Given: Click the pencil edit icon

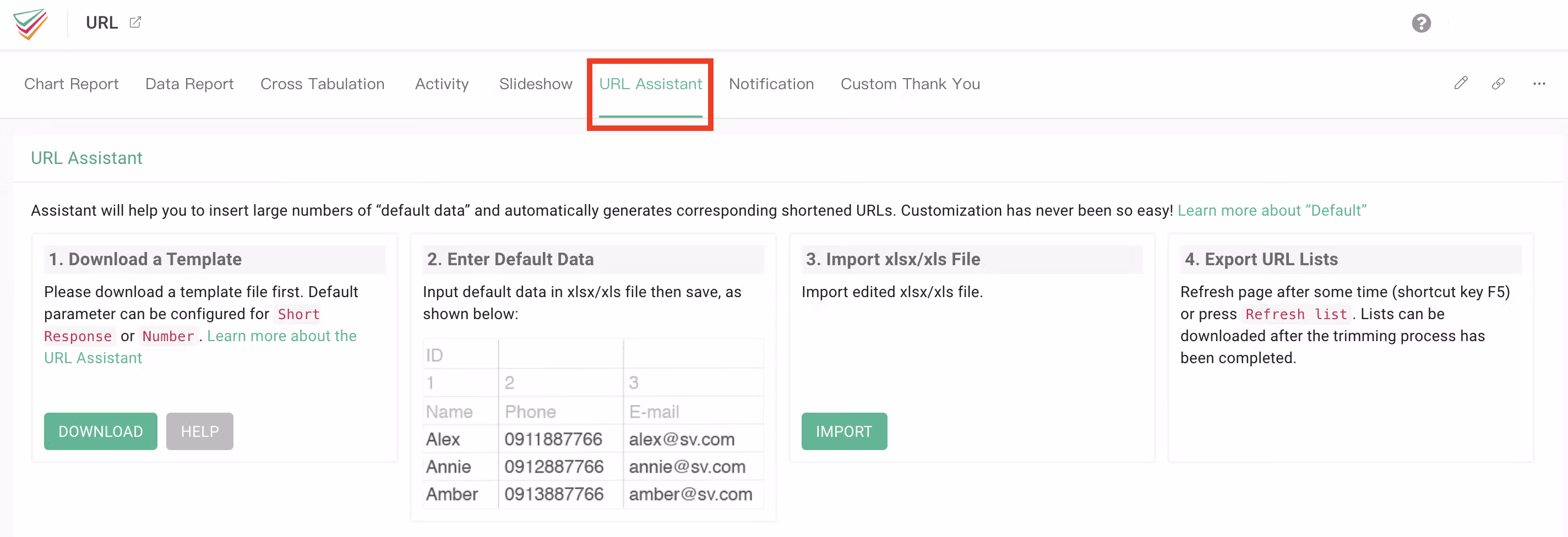Looking at the screenshot, I should [1460, 83].
